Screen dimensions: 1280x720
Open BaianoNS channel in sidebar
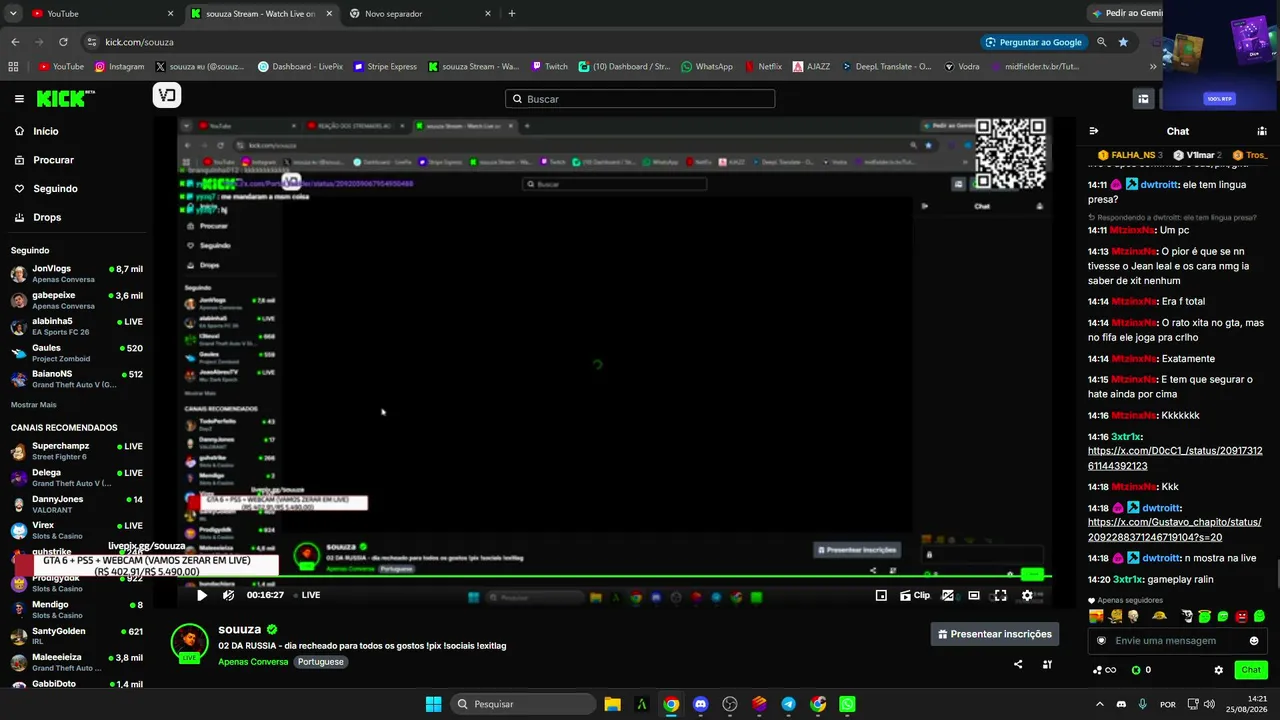76,379
